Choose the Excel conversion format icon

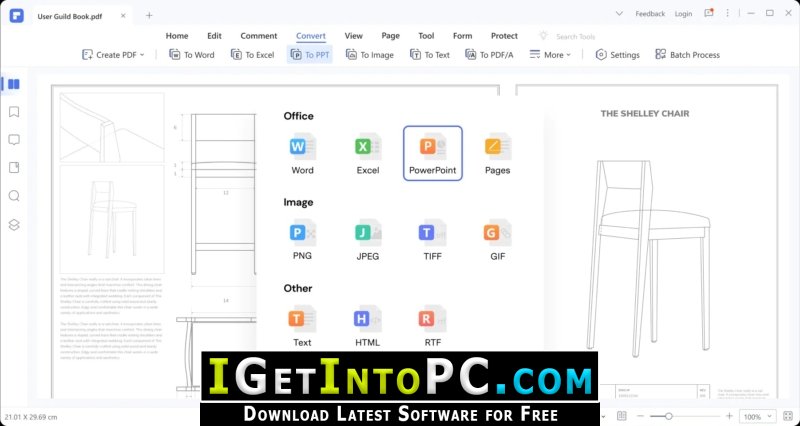pos(368,147)
